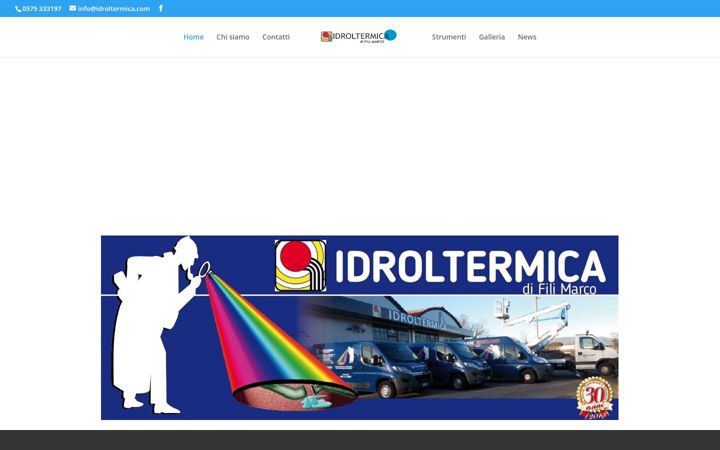Open the News menu item

(x=527, y=37)
